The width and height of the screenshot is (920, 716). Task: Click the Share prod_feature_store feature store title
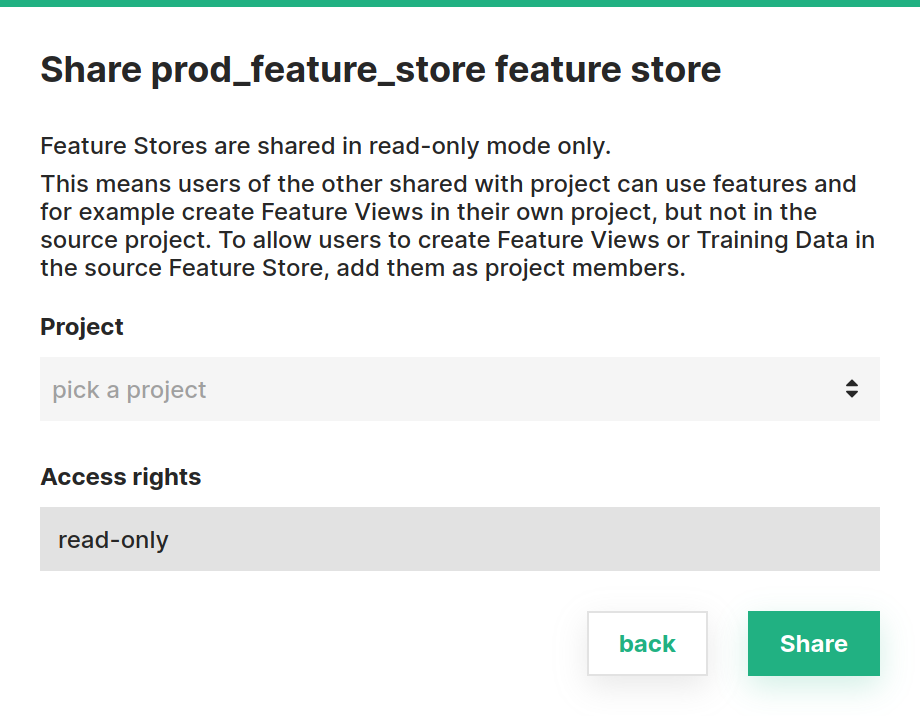click(x=380, y=69)
